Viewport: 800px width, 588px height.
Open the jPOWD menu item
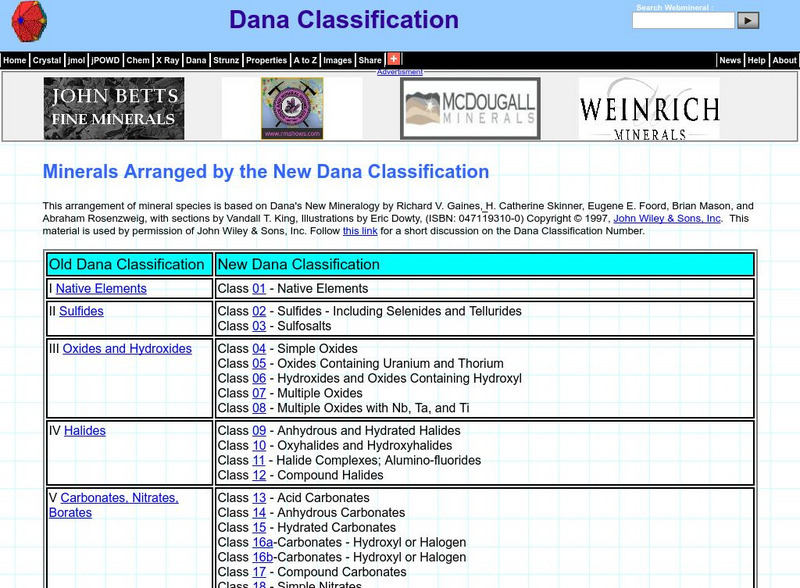click(x=106, y=60)
